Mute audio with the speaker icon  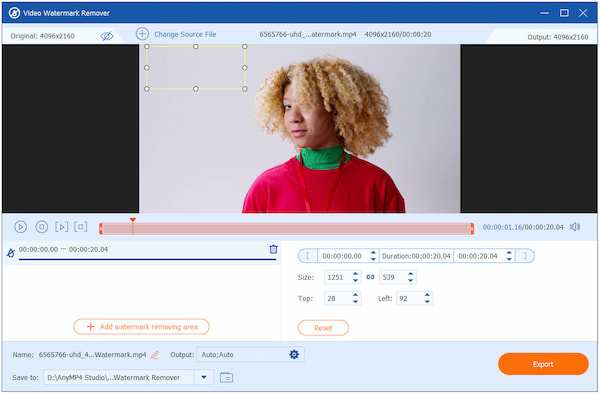tap(575, 227)
